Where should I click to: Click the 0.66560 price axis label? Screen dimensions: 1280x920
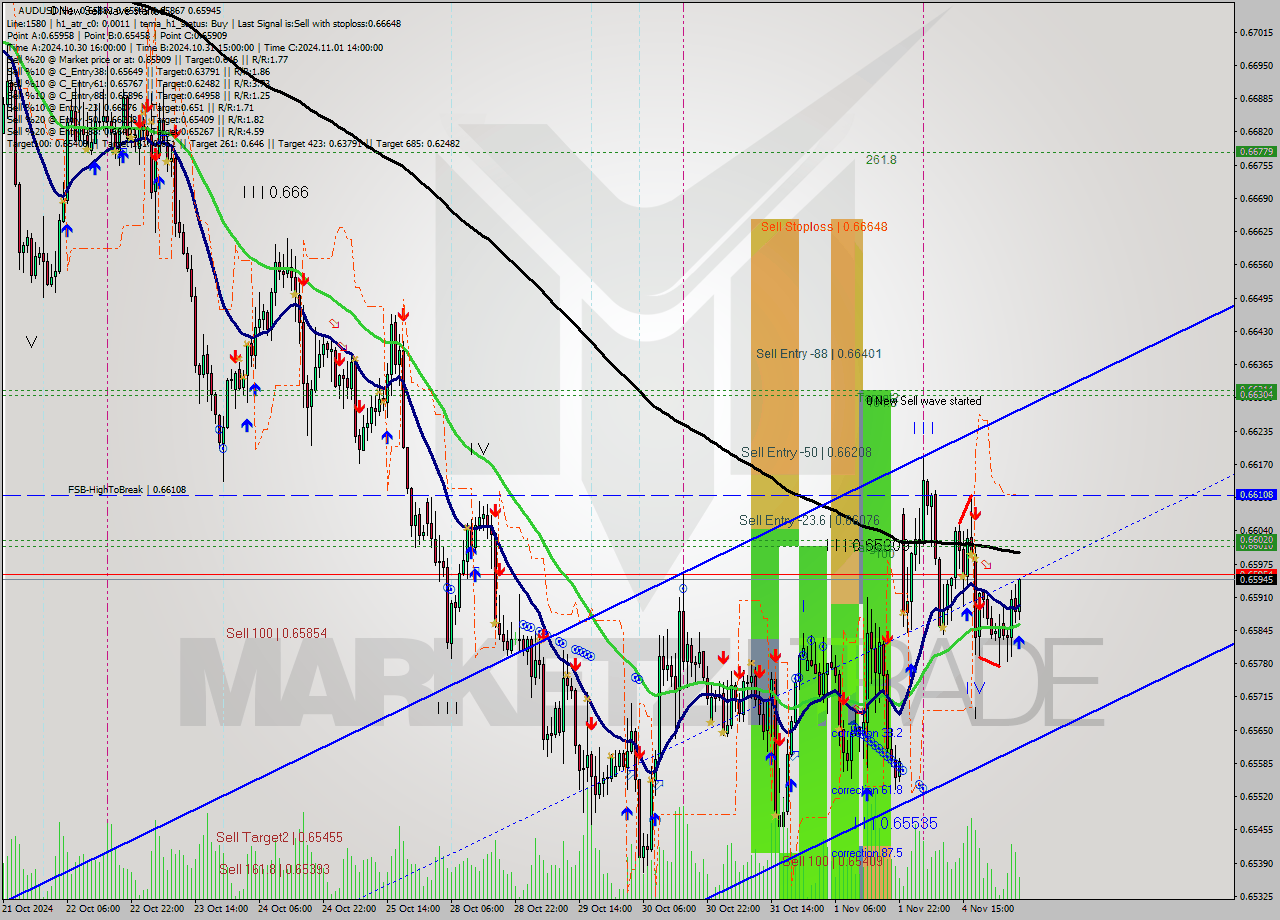point(1256,265)
